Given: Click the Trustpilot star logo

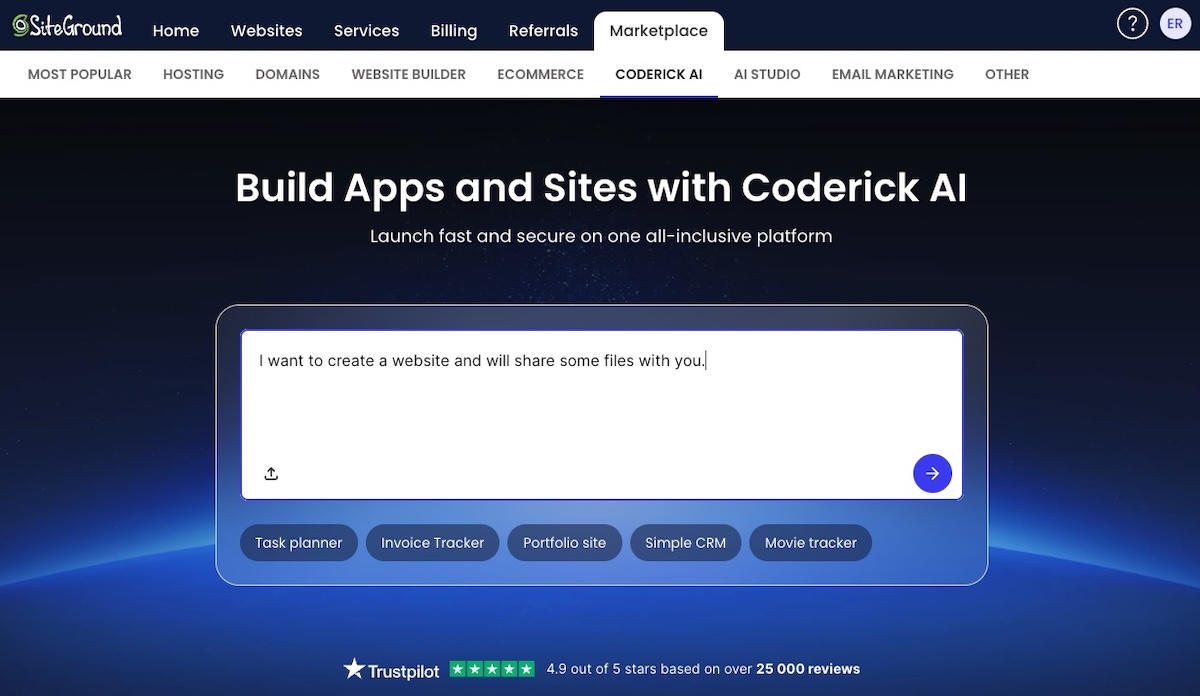Looking at the screenshot, I should (x=391, y=669).
